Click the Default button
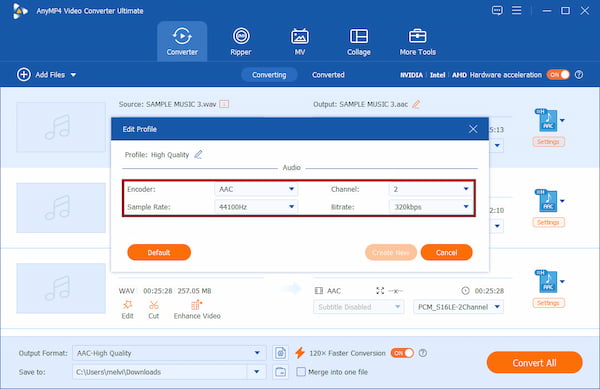The height and width of the screenshot is (389, 600). [159, 252]
